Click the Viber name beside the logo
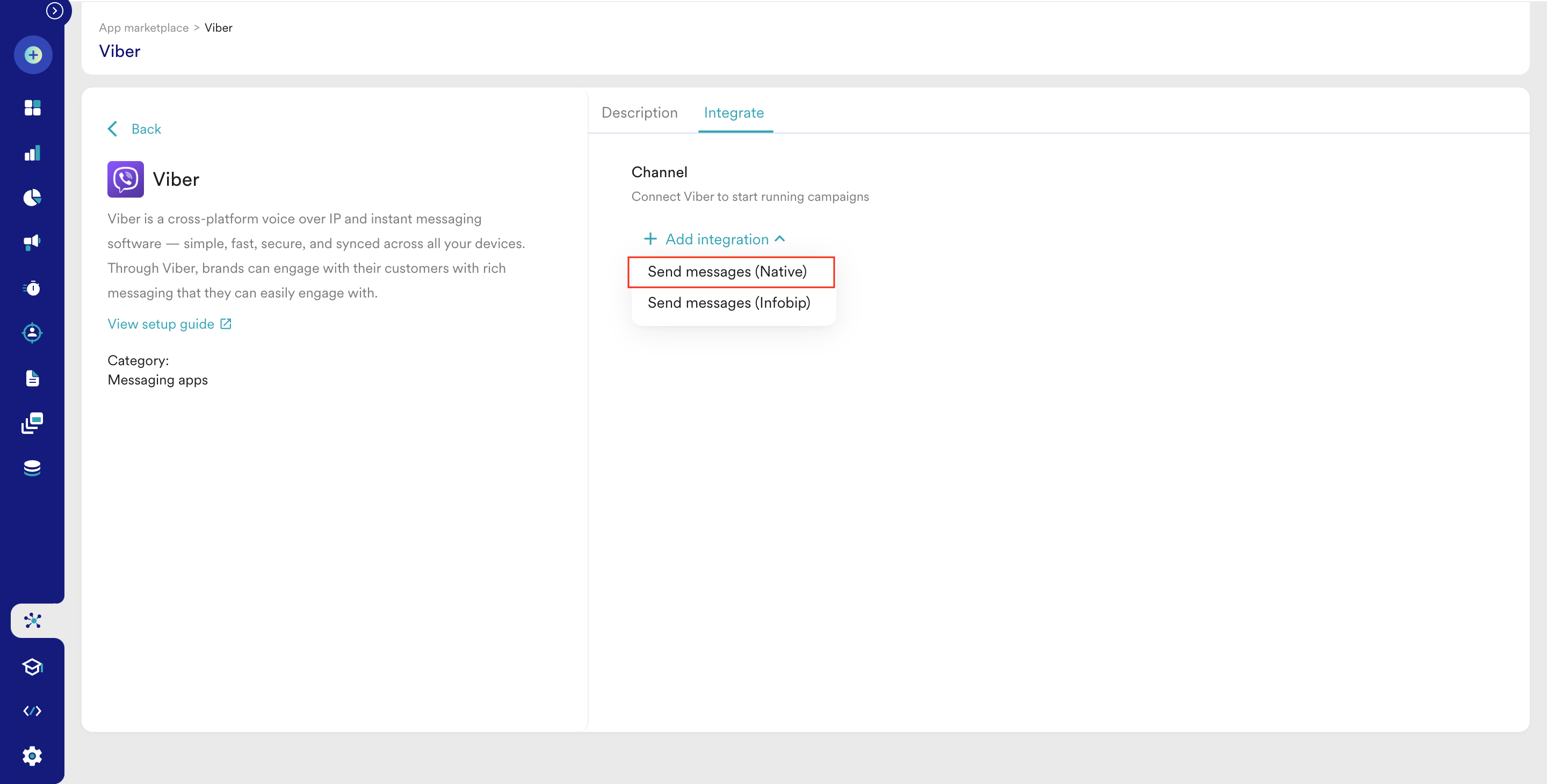This screenshot has width=1547, height=784. 176,179
